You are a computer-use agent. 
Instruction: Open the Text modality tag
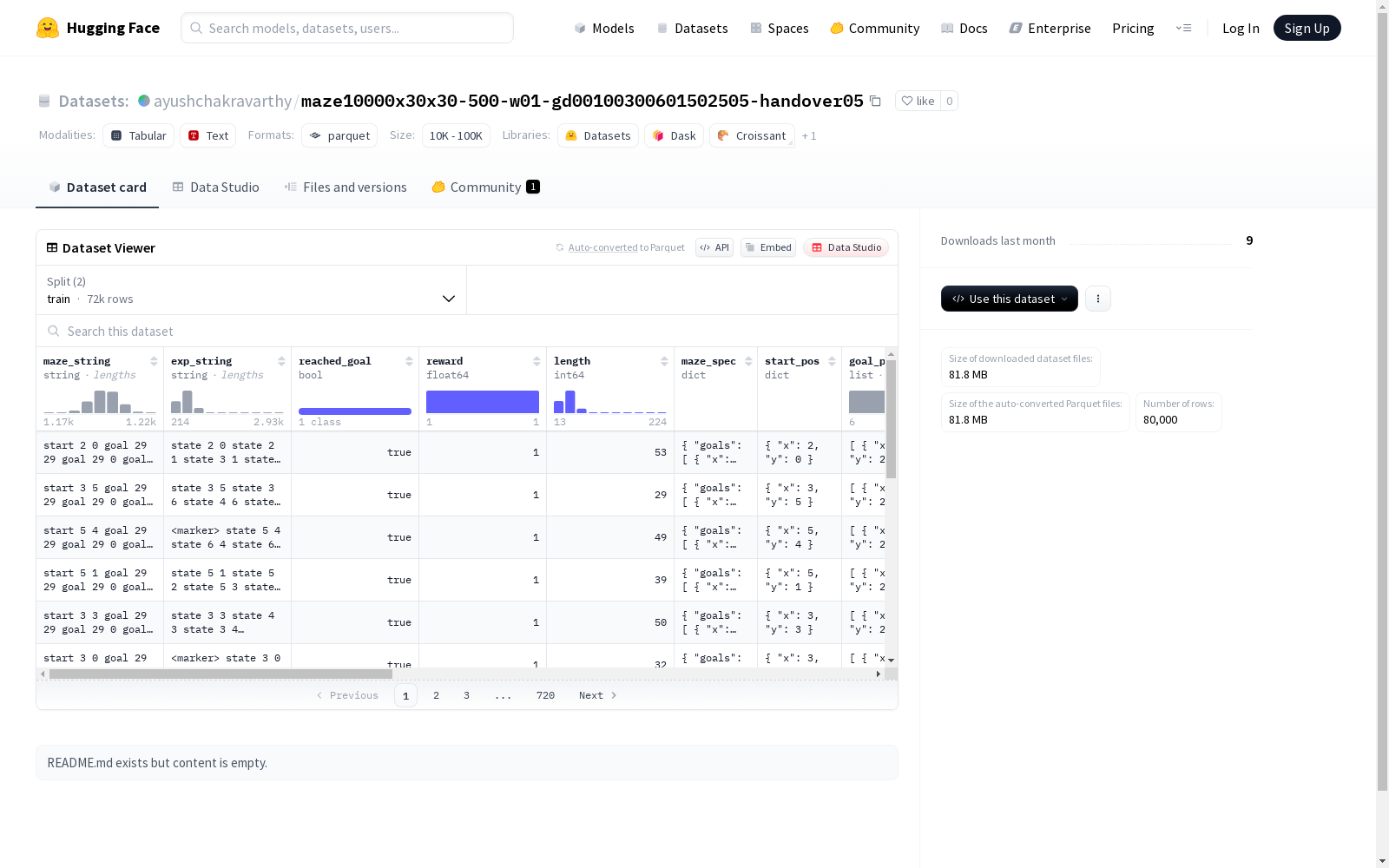tap(207, 135)
